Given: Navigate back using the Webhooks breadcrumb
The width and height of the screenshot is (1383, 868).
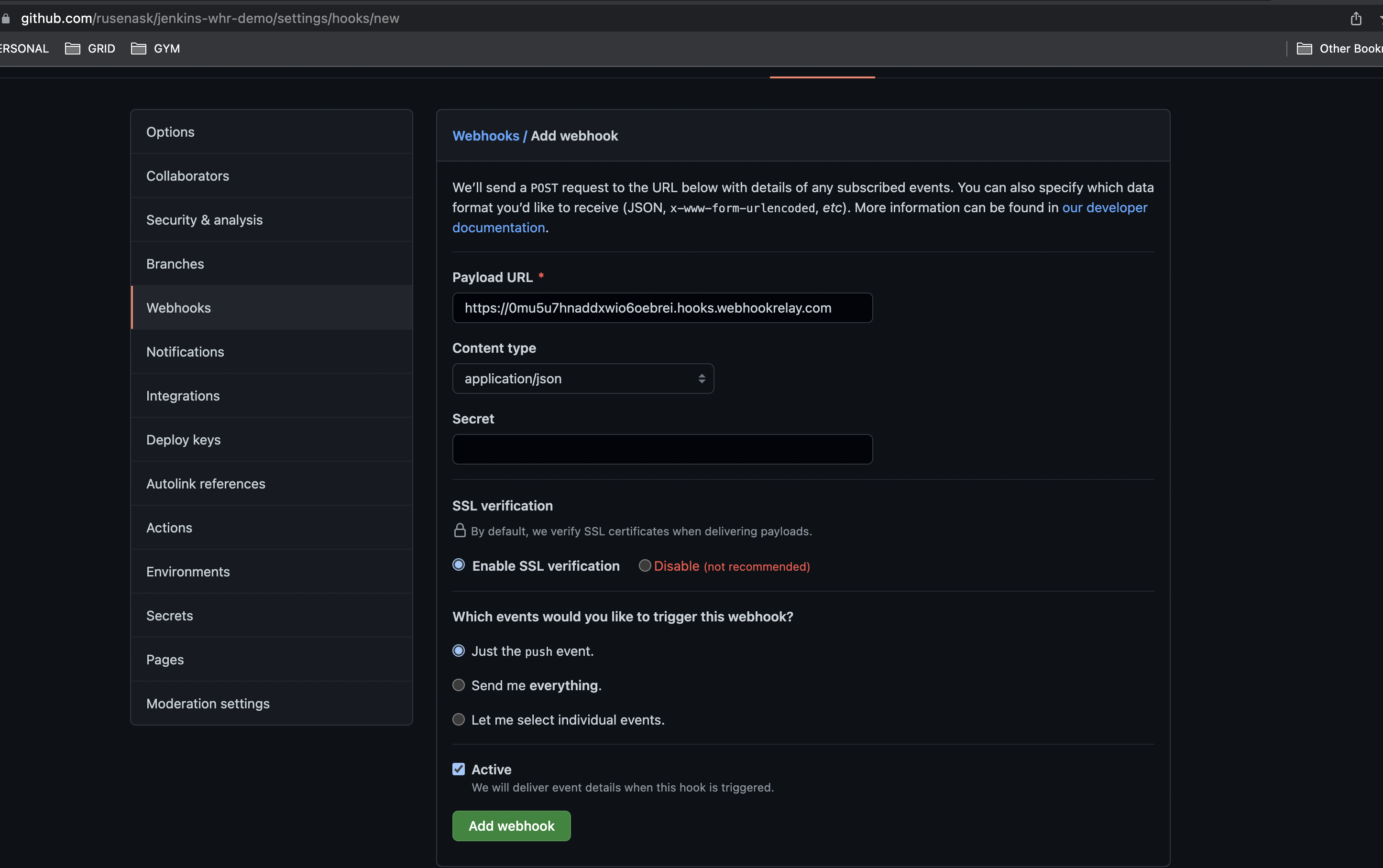Looking at the screenshot, I should coord(486,135).
